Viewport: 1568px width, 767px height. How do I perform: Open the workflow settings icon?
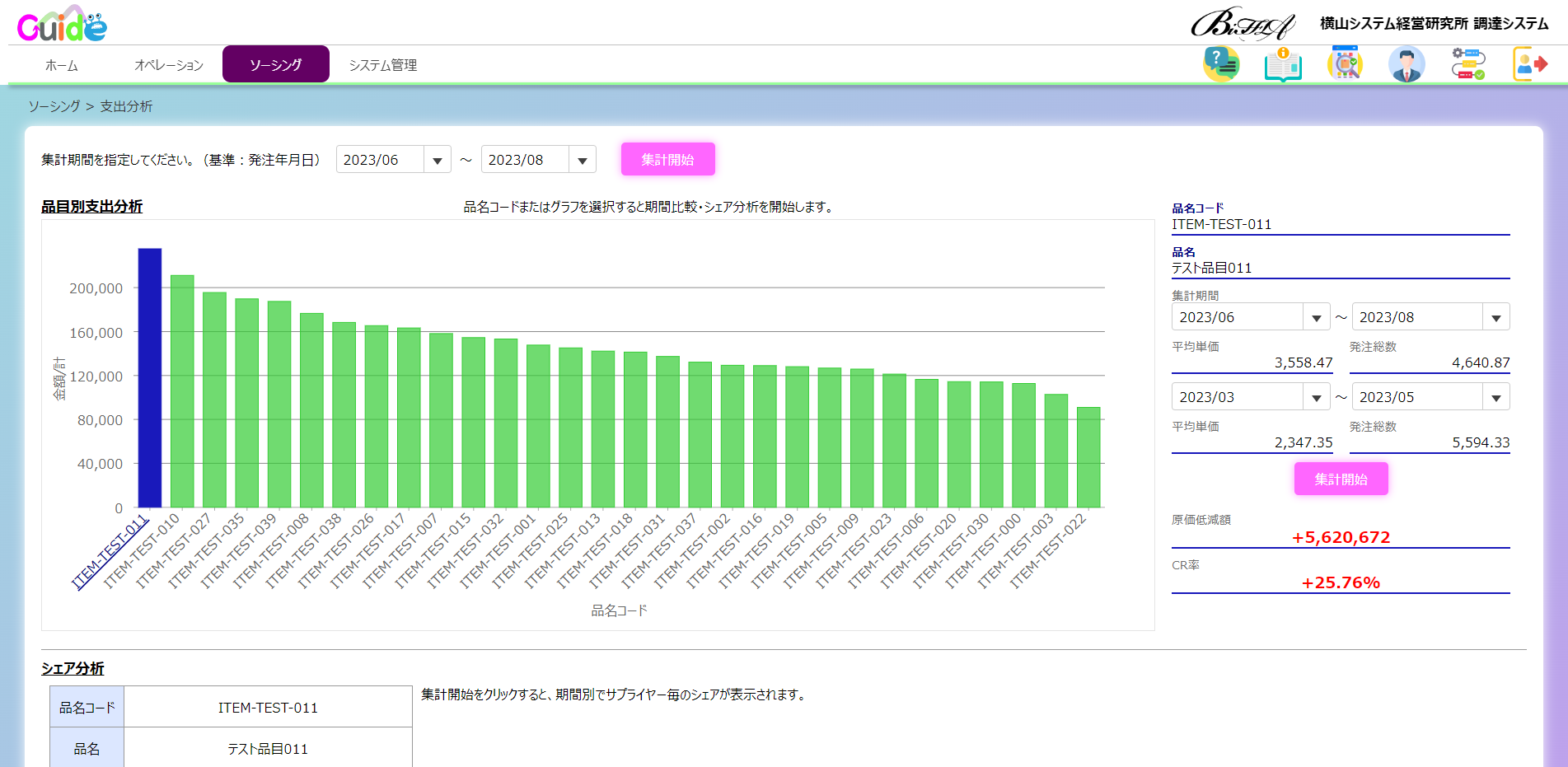1468,63
